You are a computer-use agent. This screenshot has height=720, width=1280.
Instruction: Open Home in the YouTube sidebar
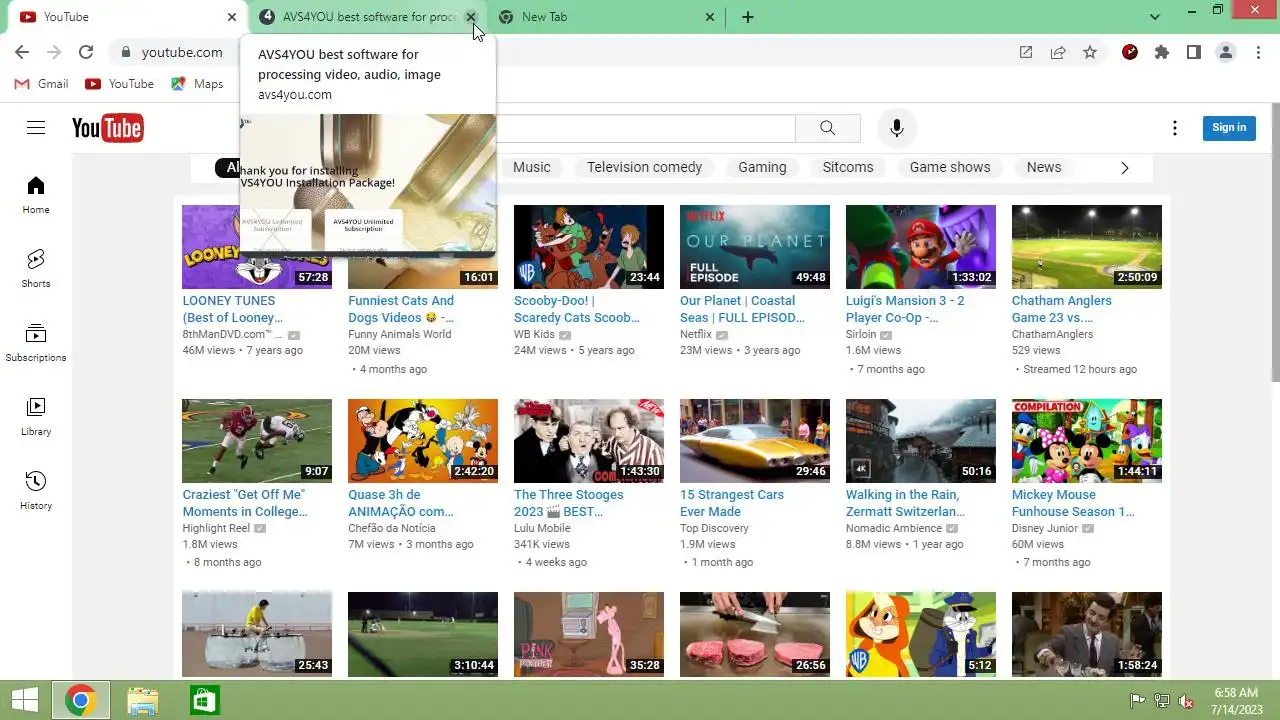[x=36, y=195]
